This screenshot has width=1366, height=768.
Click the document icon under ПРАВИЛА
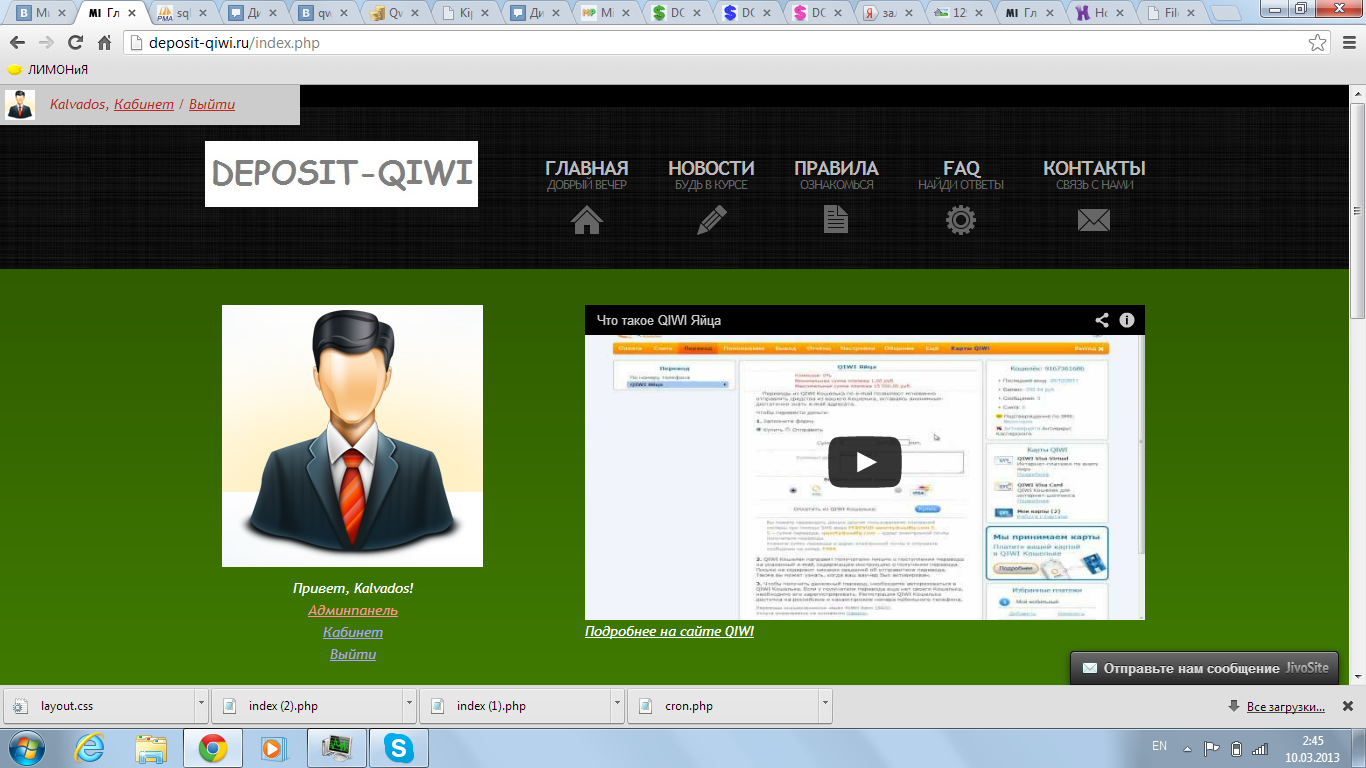tap(836, 219)
